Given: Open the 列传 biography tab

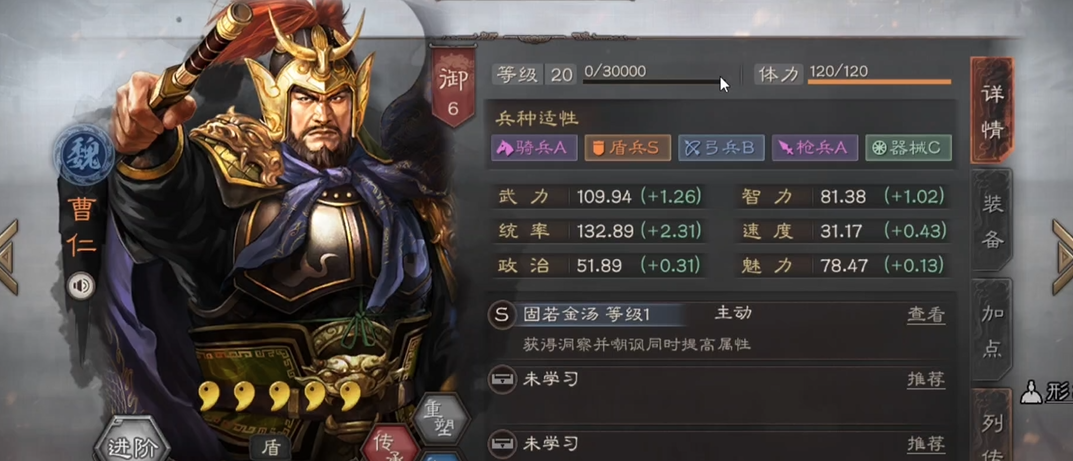Looking at the screenshot, I should click(992, 425).
